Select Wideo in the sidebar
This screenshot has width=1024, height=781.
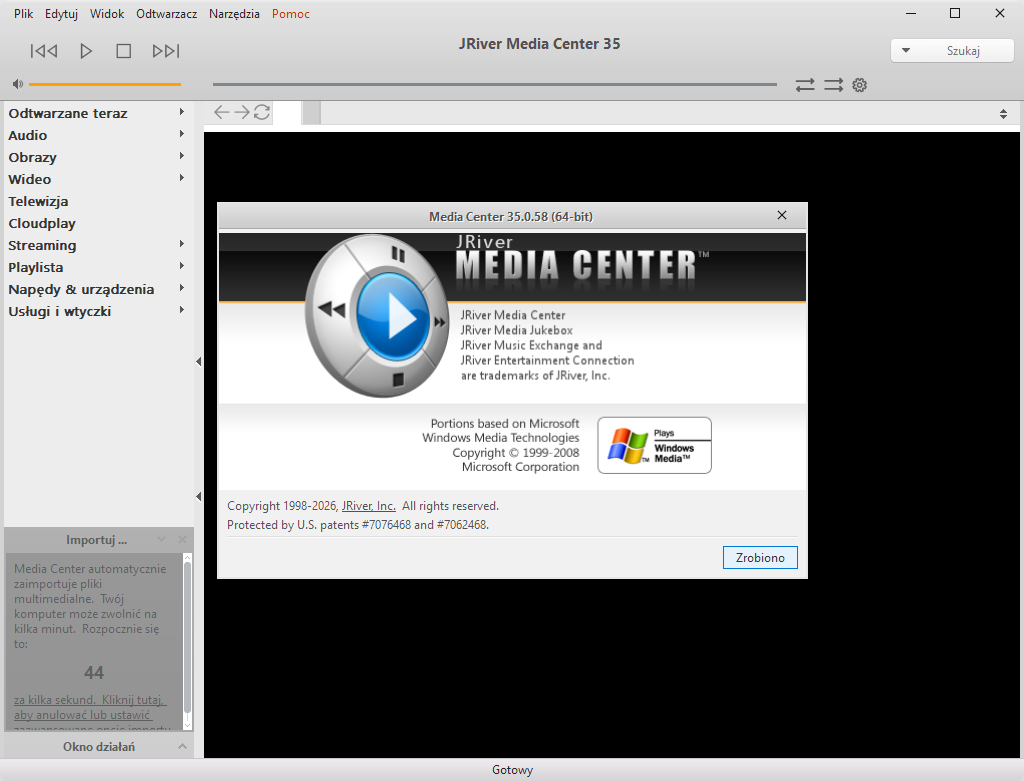tap(29, 179)
